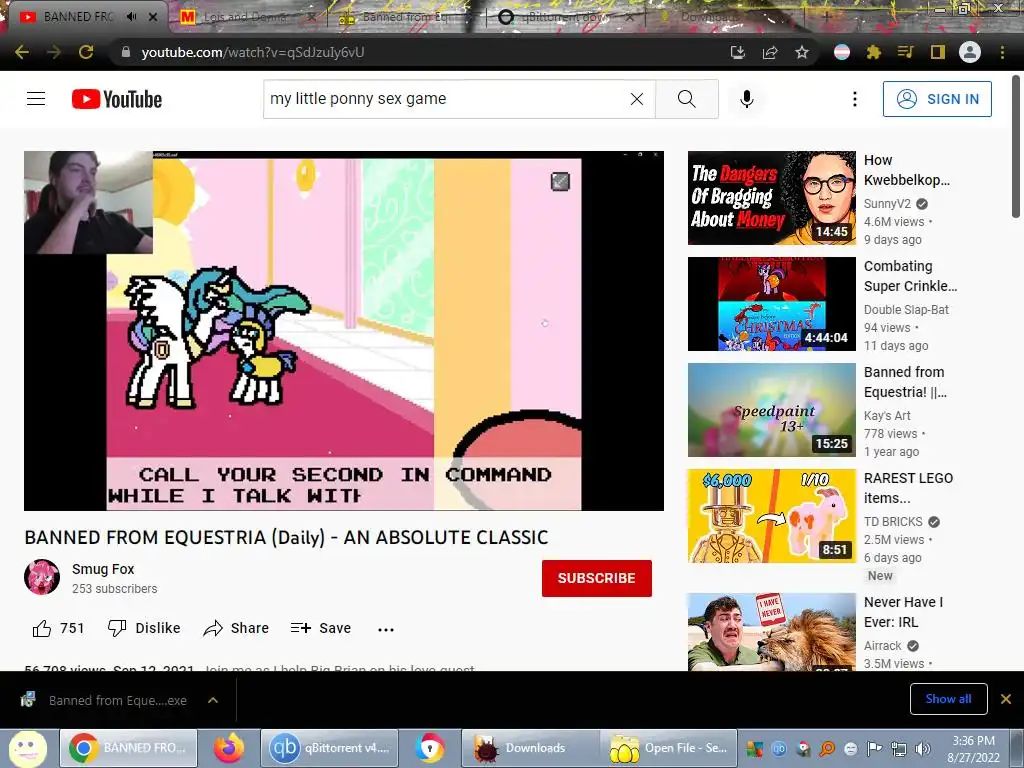
Task: Click the Dislike button
Action: click(144, 628)
